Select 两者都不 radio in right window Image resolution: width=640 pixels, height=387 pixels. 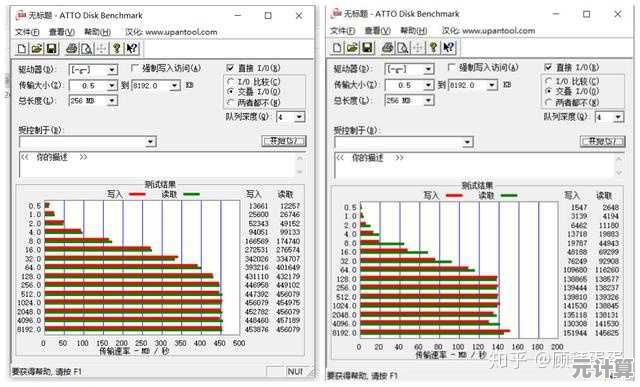click(x=549, y=102)
